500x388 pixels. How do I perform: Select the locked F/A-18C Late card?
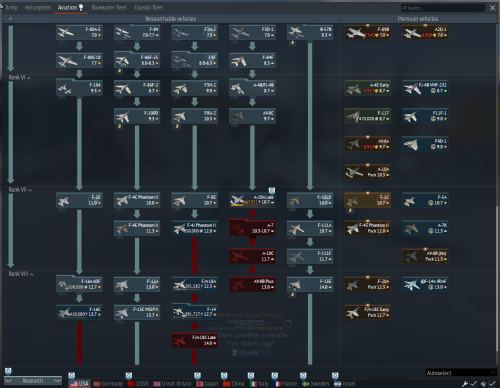point(195,340)
